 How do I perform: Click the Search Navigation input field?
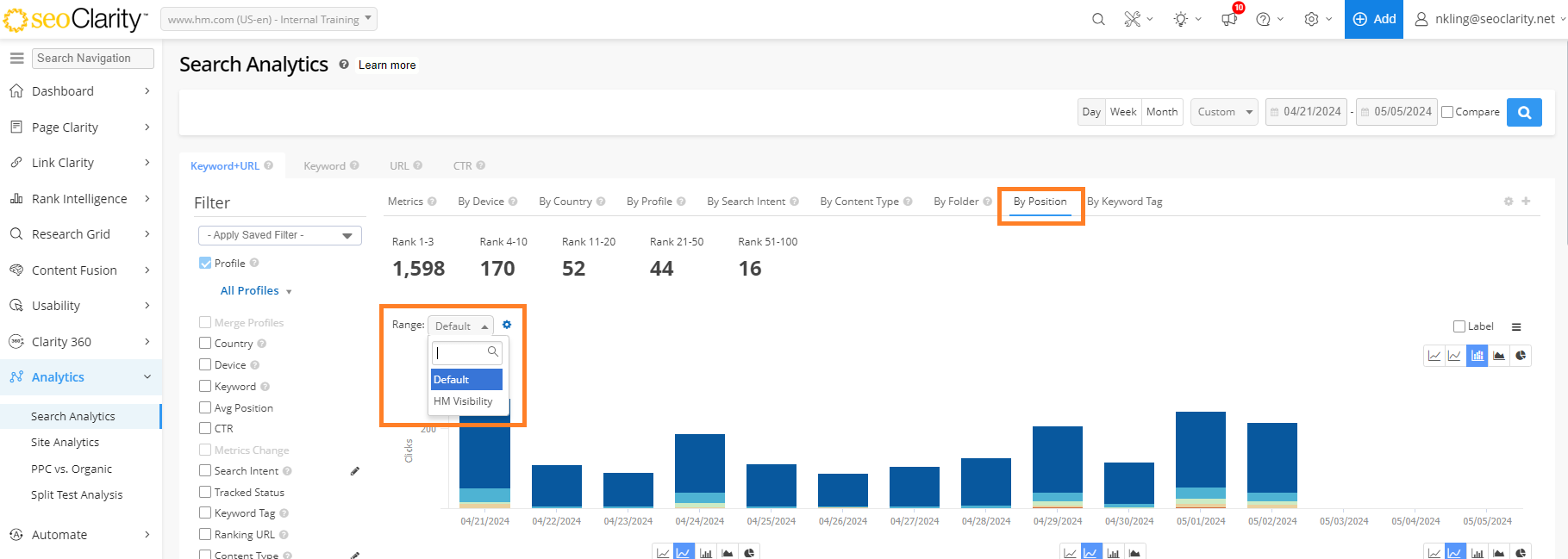click(93, 59)
